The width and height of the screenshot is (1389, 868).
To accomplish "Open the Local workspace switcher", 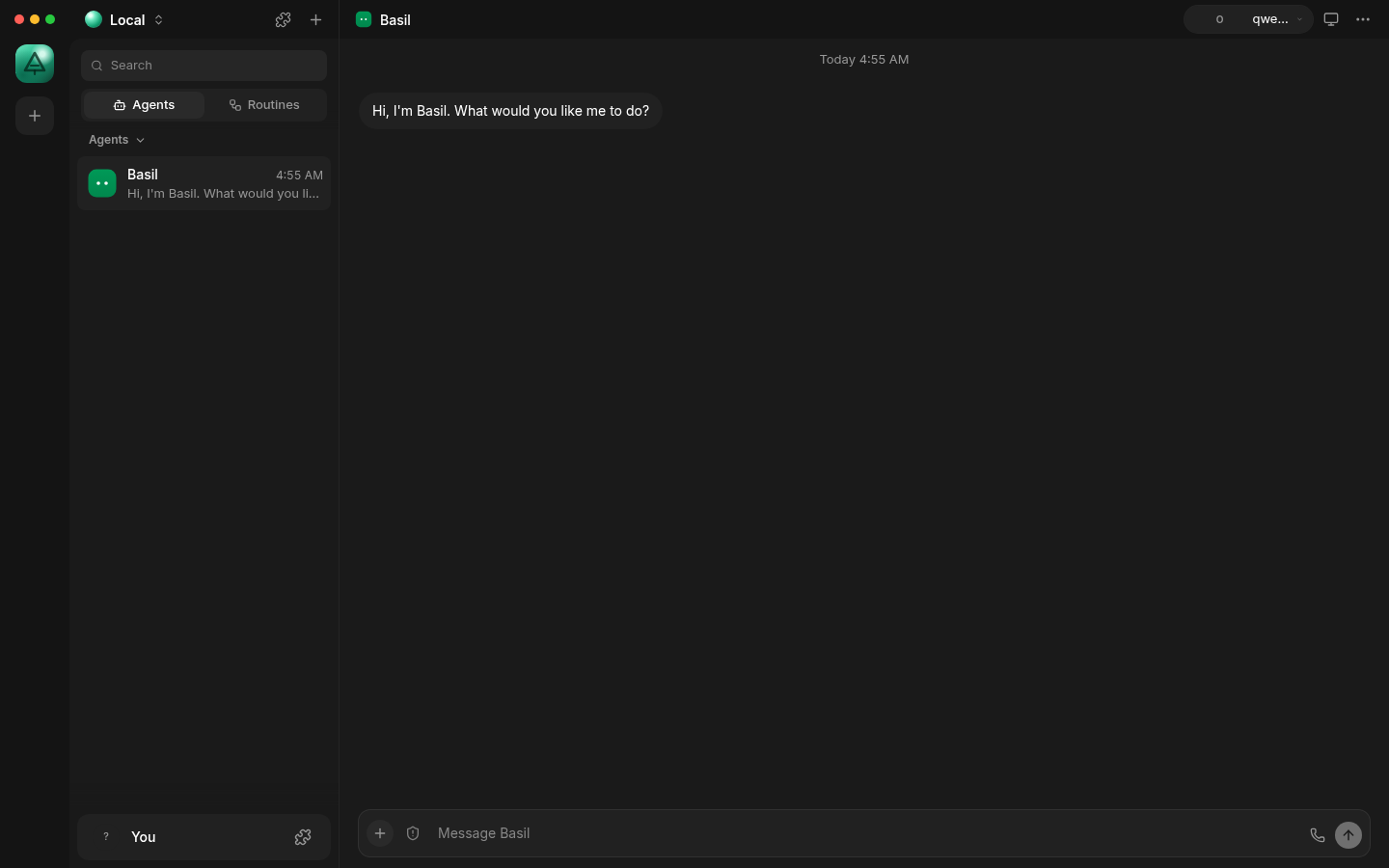I will click(124, 19).
